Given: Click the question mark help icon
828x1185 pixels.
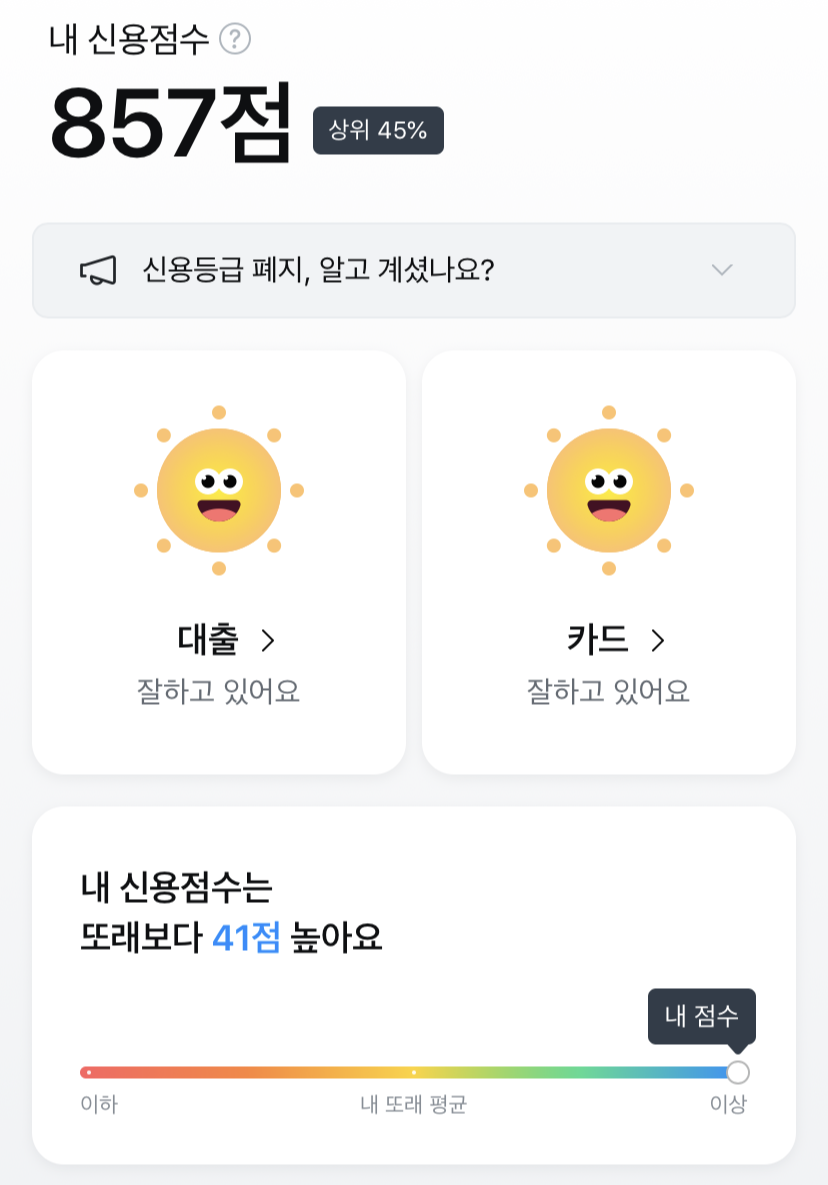Looking at the screenshot, I should pyautogui.click(x=235, y=39).
